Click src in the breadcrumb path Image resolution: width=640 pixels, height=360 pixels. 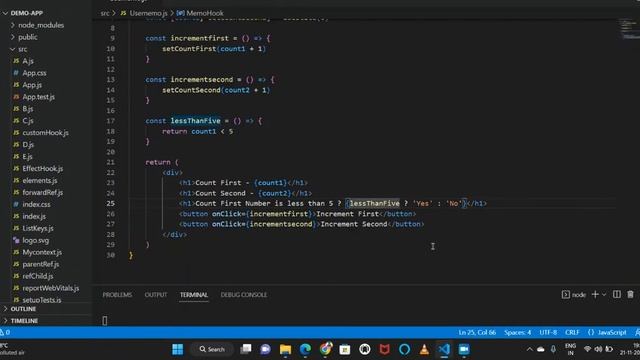point(105,13)
